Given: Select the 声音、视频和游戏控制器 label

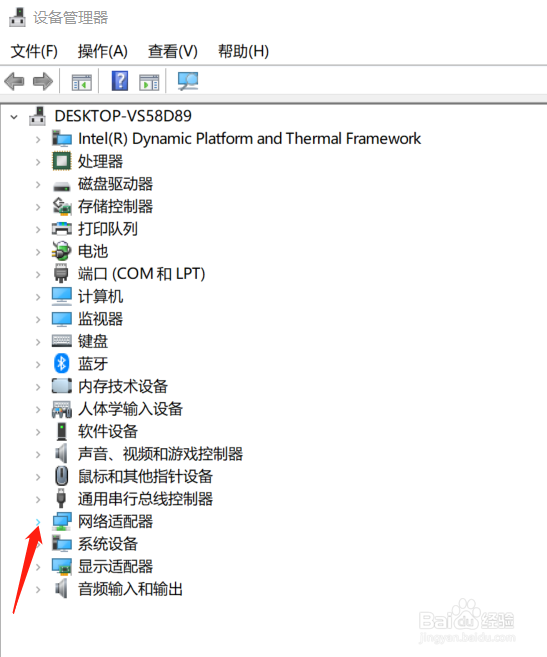Looking at the screenshot, I should (161, 454).
